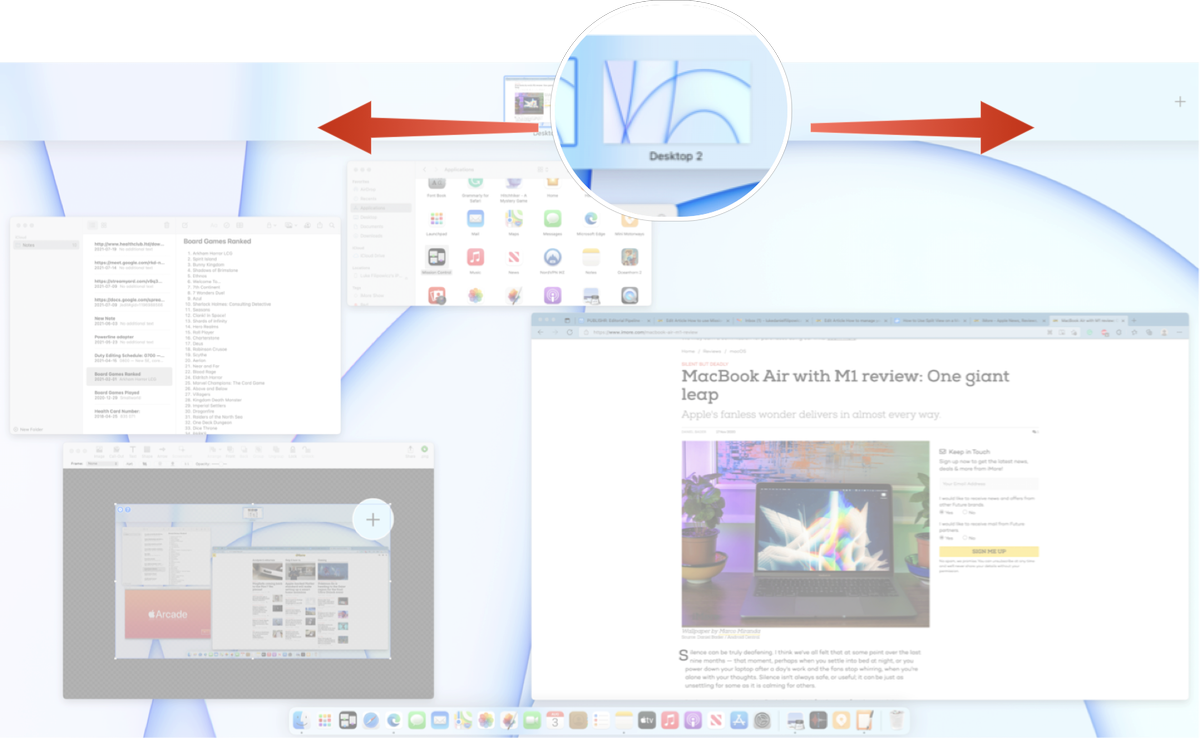Open the media dropdown in Notes toolbar
The image size is (1200, 738).
tap(292, 225)
